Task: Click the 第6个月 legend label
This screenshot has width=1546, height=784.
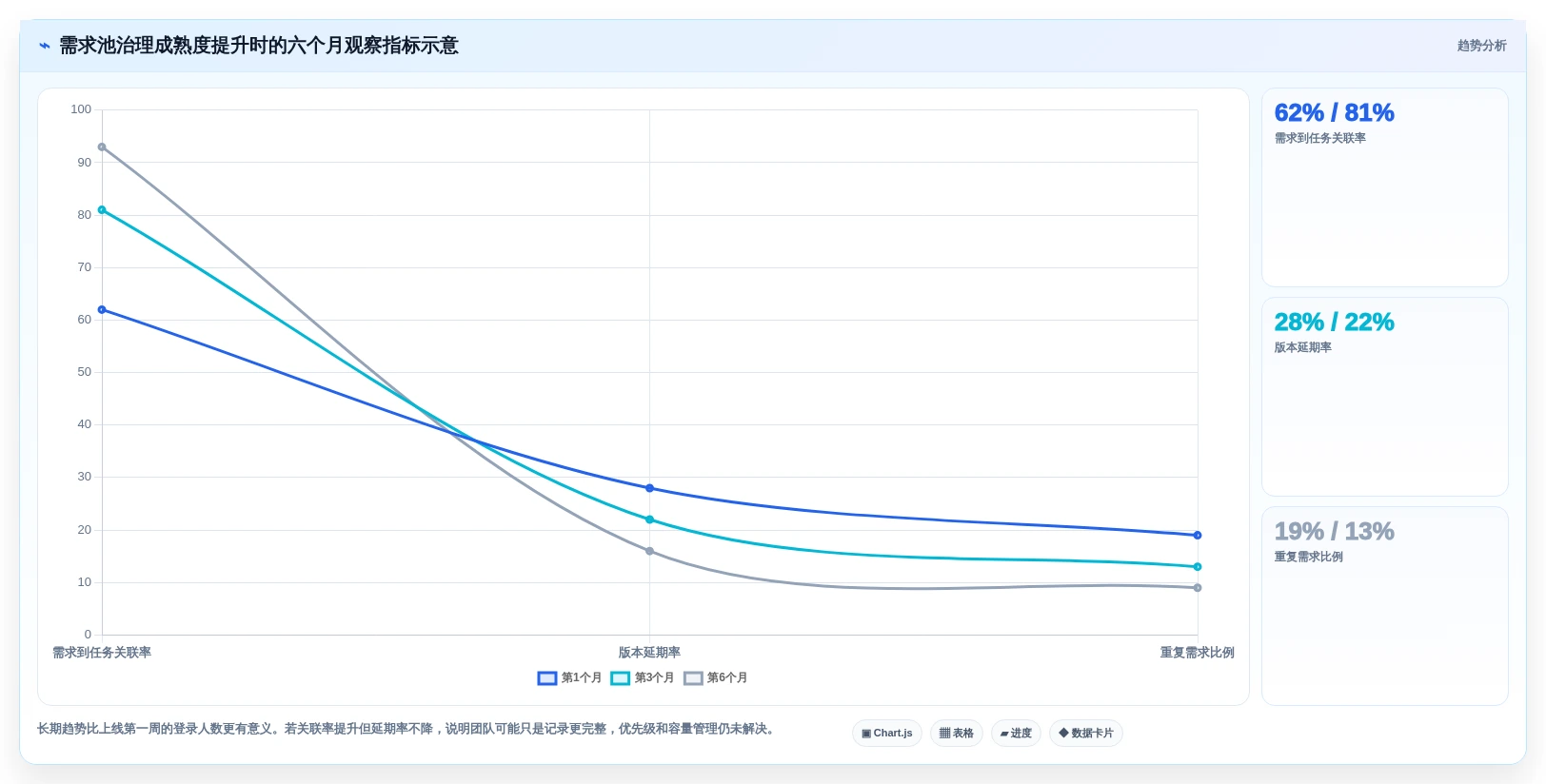Action: click(x=727, y=678)
